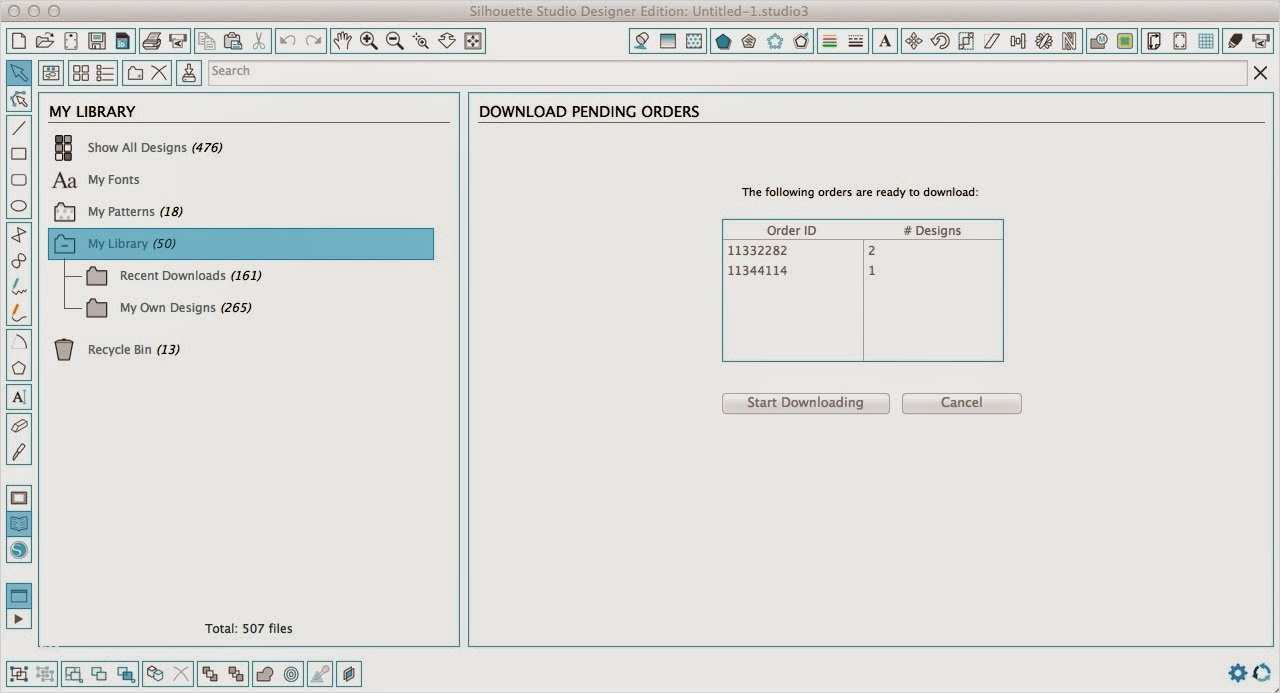The width and height of the screenshot is (1280, 693).
Task: Open the Move window icon
Action: (913, 41)
